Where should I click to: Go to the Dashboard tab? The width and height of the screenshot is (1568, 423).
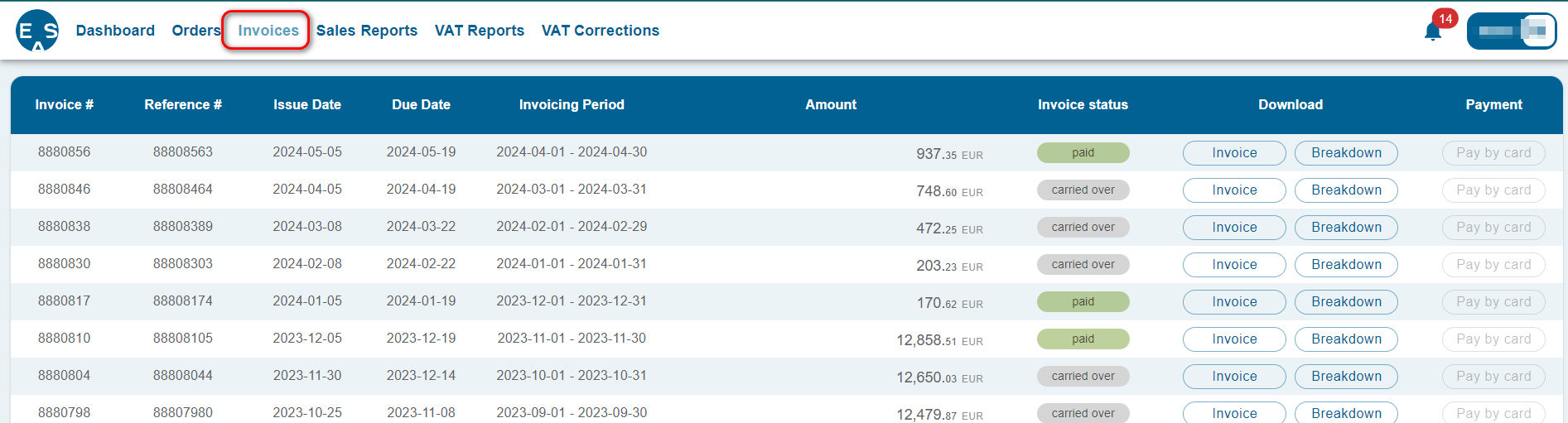tap(115, 31)
